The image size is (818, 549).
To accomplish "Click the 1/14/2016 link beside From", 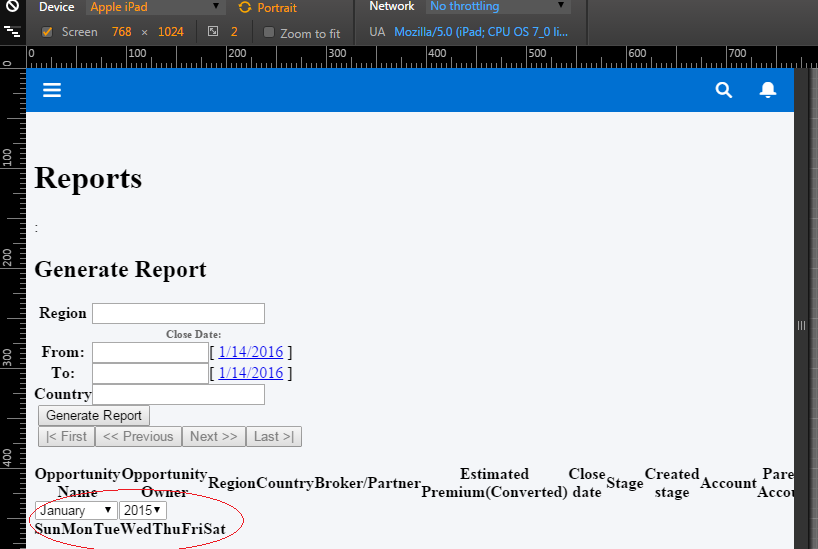I will click(250, 352).
